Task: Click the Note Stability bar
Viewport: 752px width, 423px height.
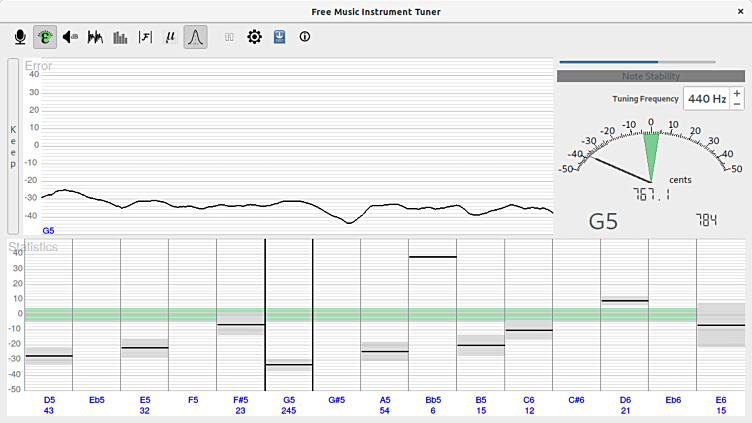Action: point(650,76)
